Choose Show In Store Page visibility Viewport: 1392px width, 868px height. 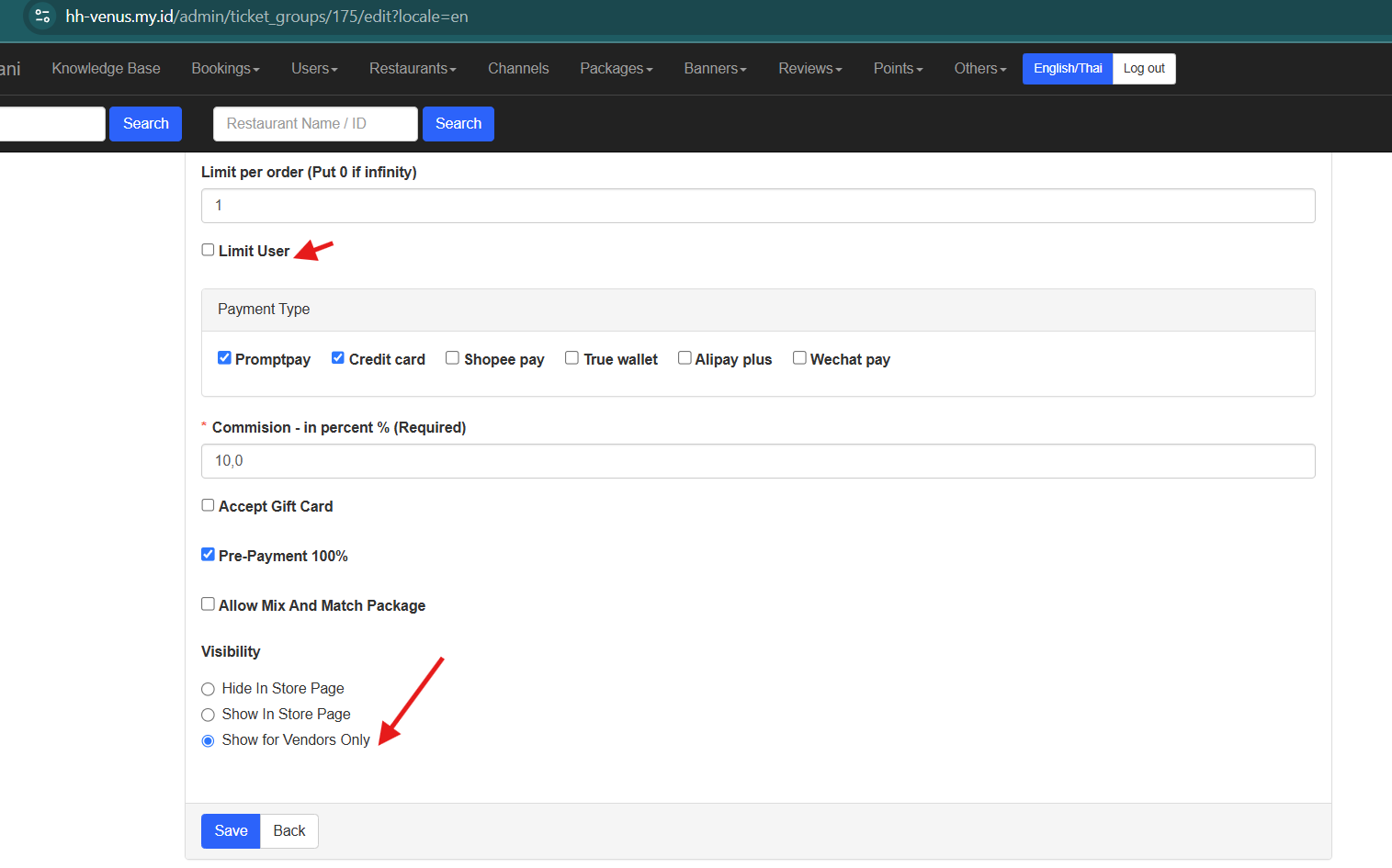pyautogui.click(x=209, y=715)
